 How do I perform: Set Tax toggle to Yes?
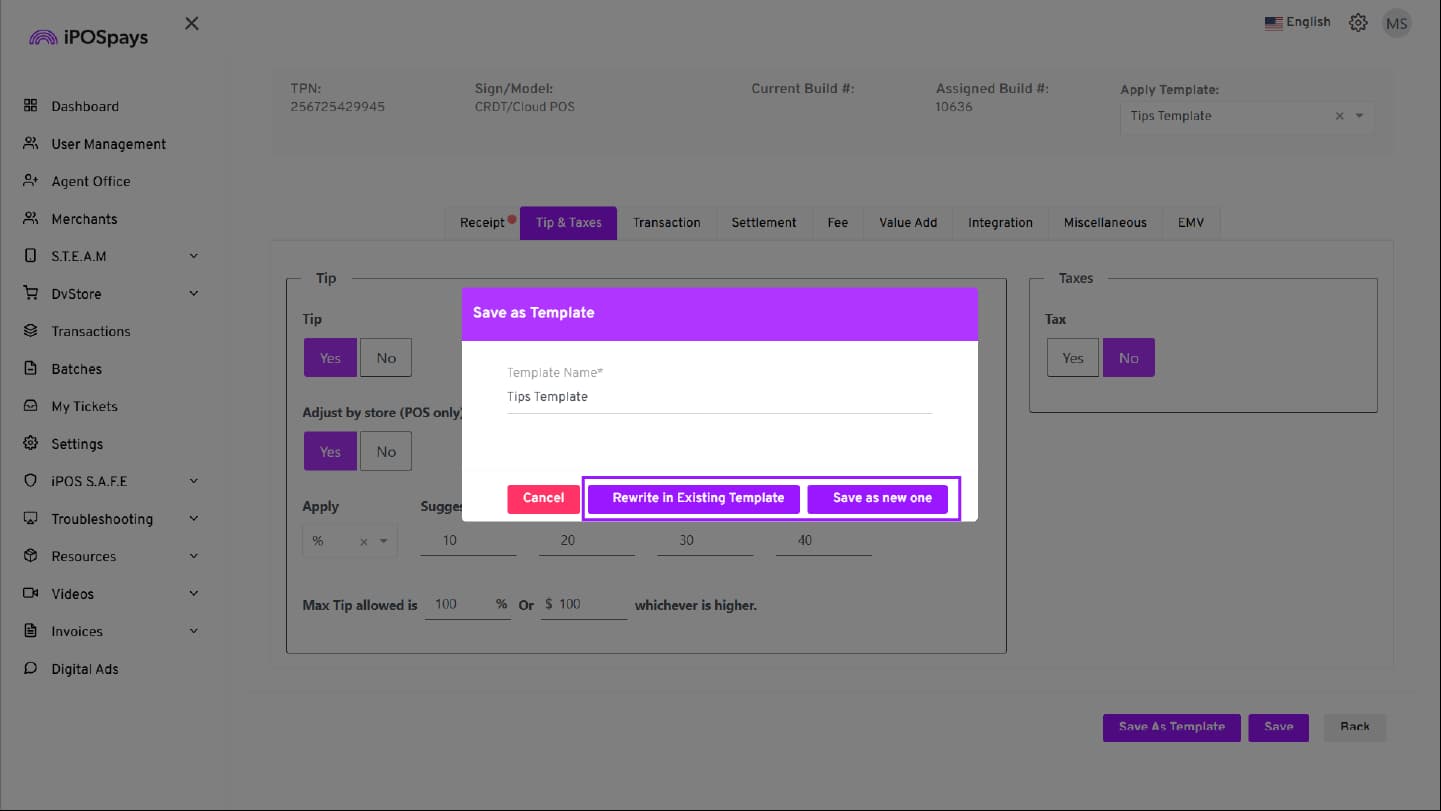pyautogui.click(x=1072, y=358)
